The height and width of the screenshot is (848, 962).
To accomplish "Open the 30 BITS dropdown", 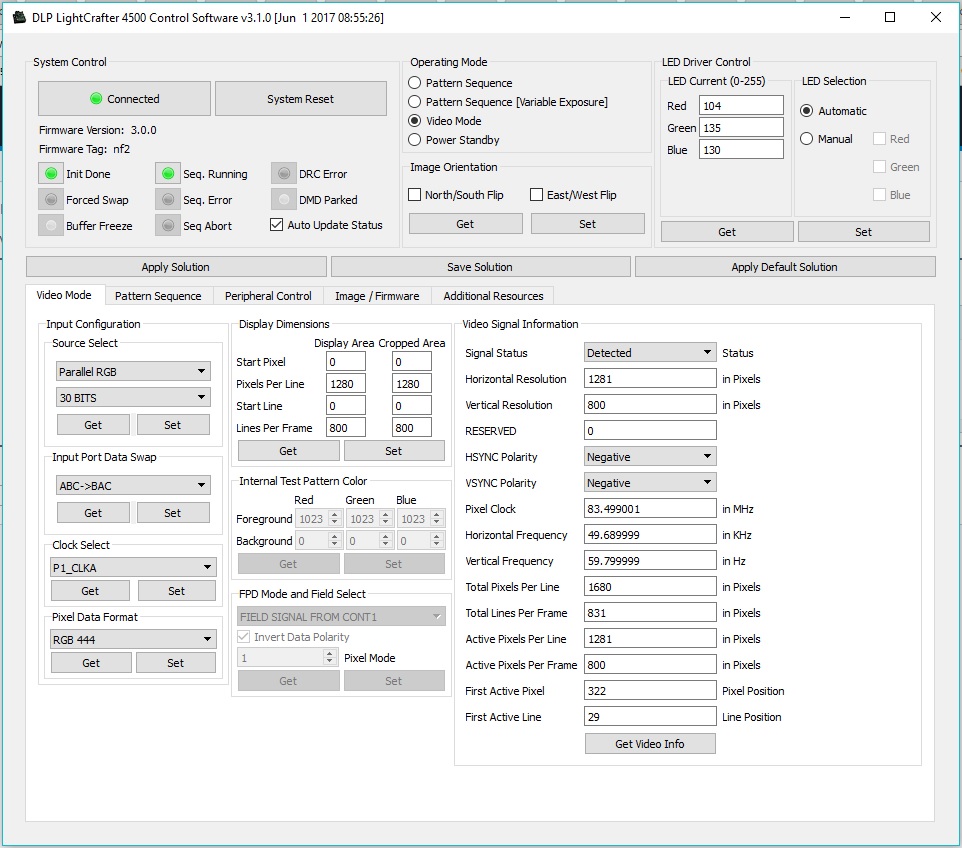I will (133, 397).
